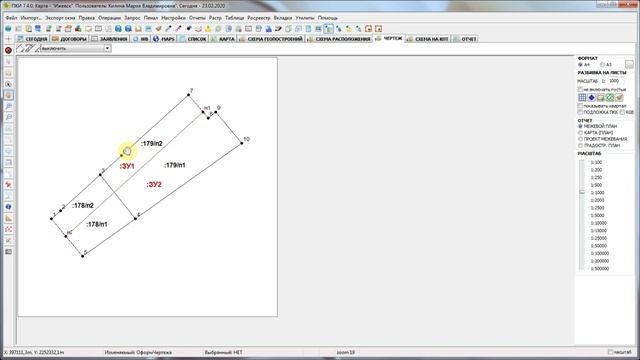Screen dimensions: 640x360
Task: Open the Файл menu
Action: click(11, 18)
